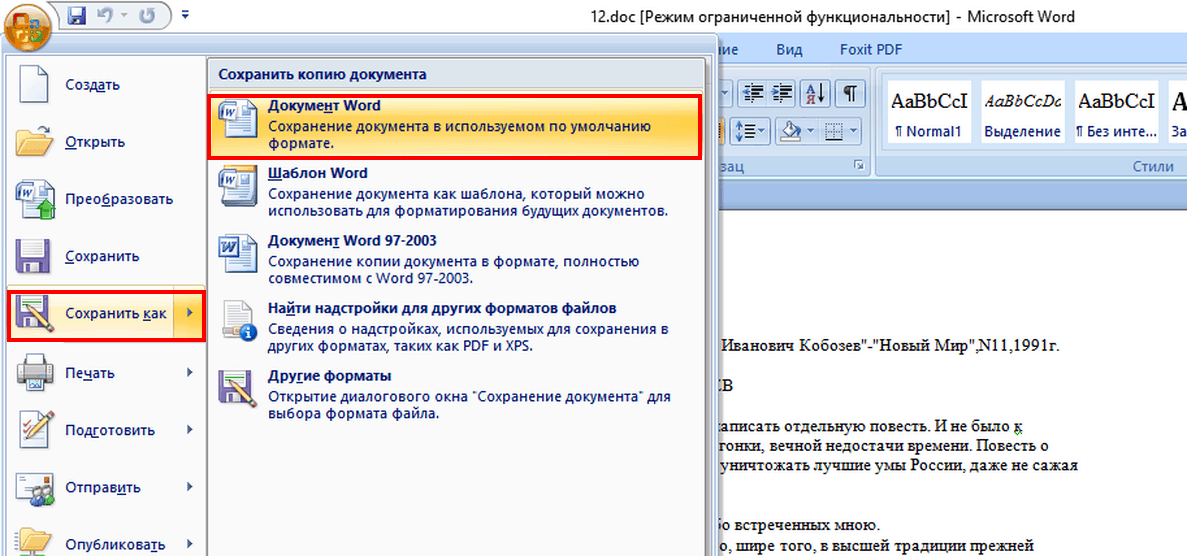Click the Redo arrow in quick access toolbar
This screenshot has height=556, width=1187.
coord(148,14)
